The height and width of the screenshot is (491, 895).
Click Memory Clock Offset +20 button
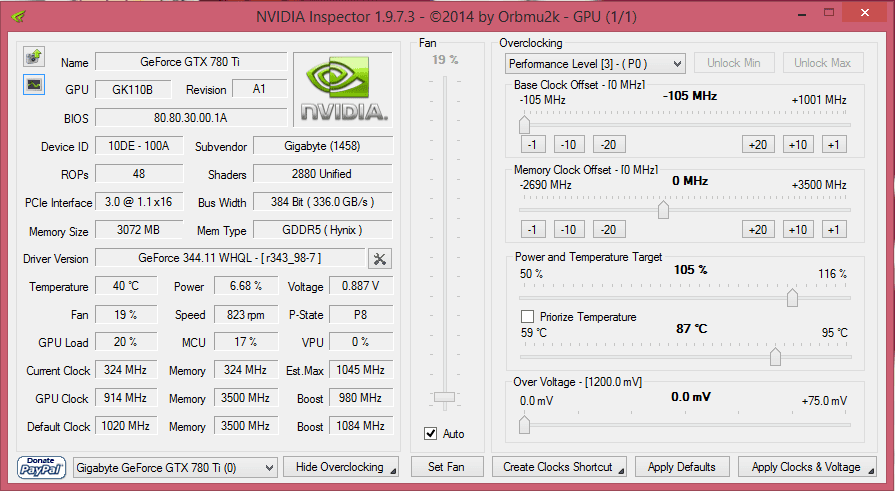tap(758, 230)
